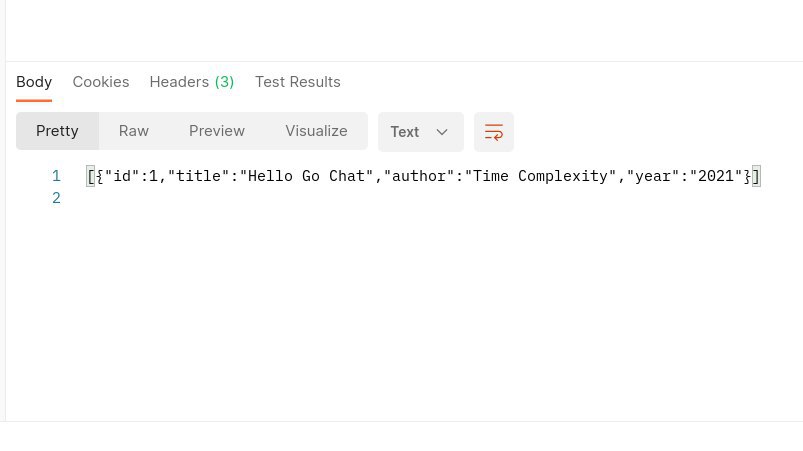
Task: Select the Pretty view mode
Action: pyautogui.click(x=57, y=131)
